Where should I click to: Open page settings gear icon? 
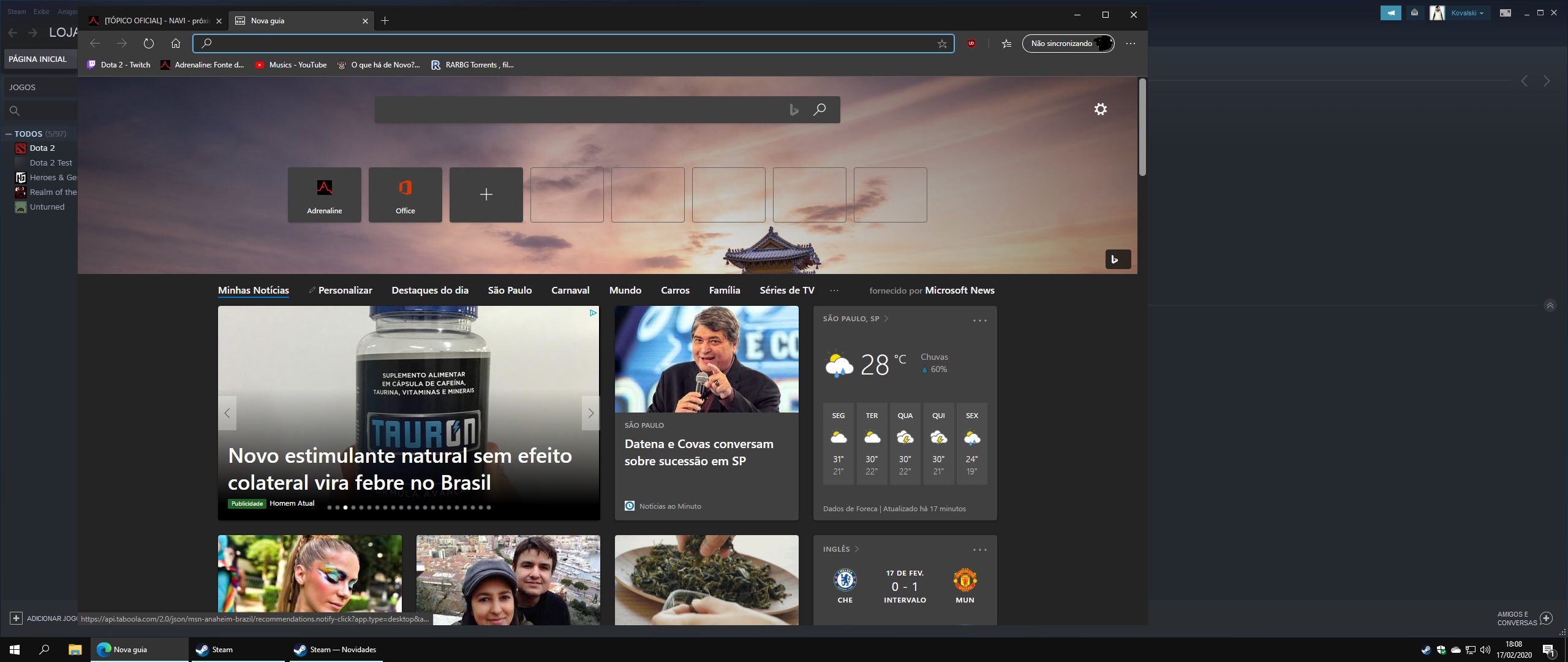point(1100,109)
